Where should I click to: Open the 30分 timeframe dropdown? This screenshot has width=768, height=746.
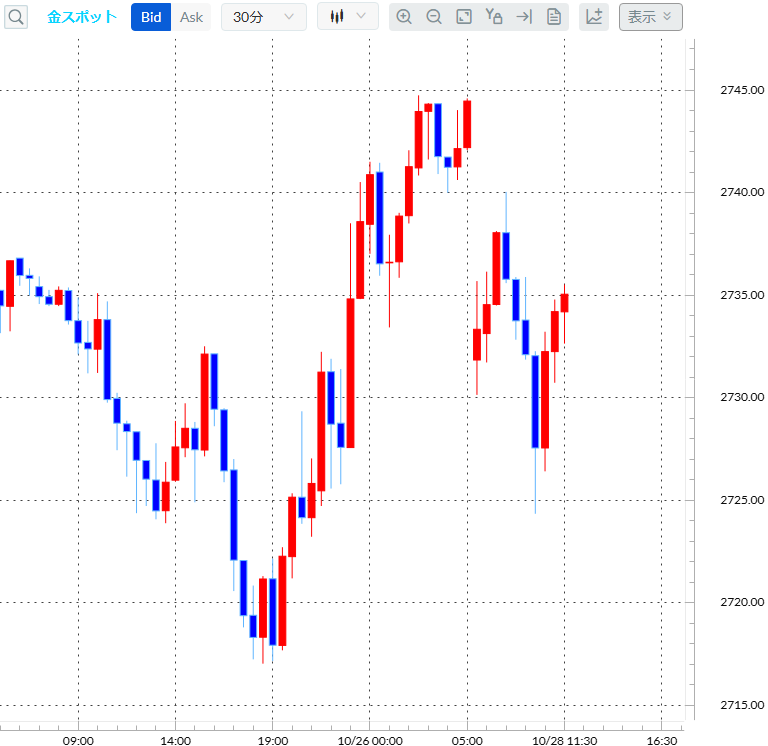[264, 17]
